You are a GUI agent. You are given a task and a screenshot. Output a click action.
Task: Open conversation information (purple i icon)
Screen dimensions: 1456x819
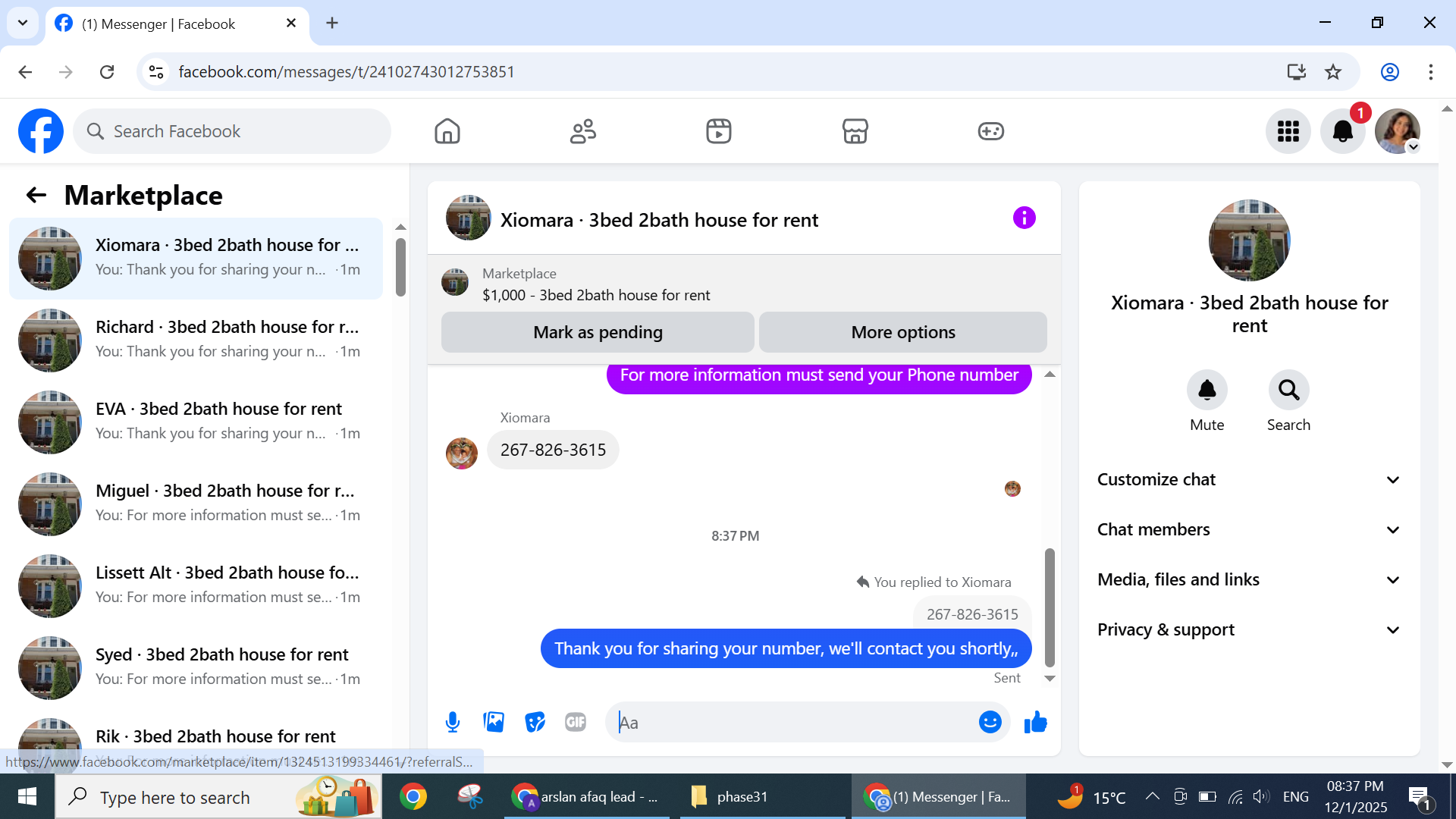(x=1024, y=218)
